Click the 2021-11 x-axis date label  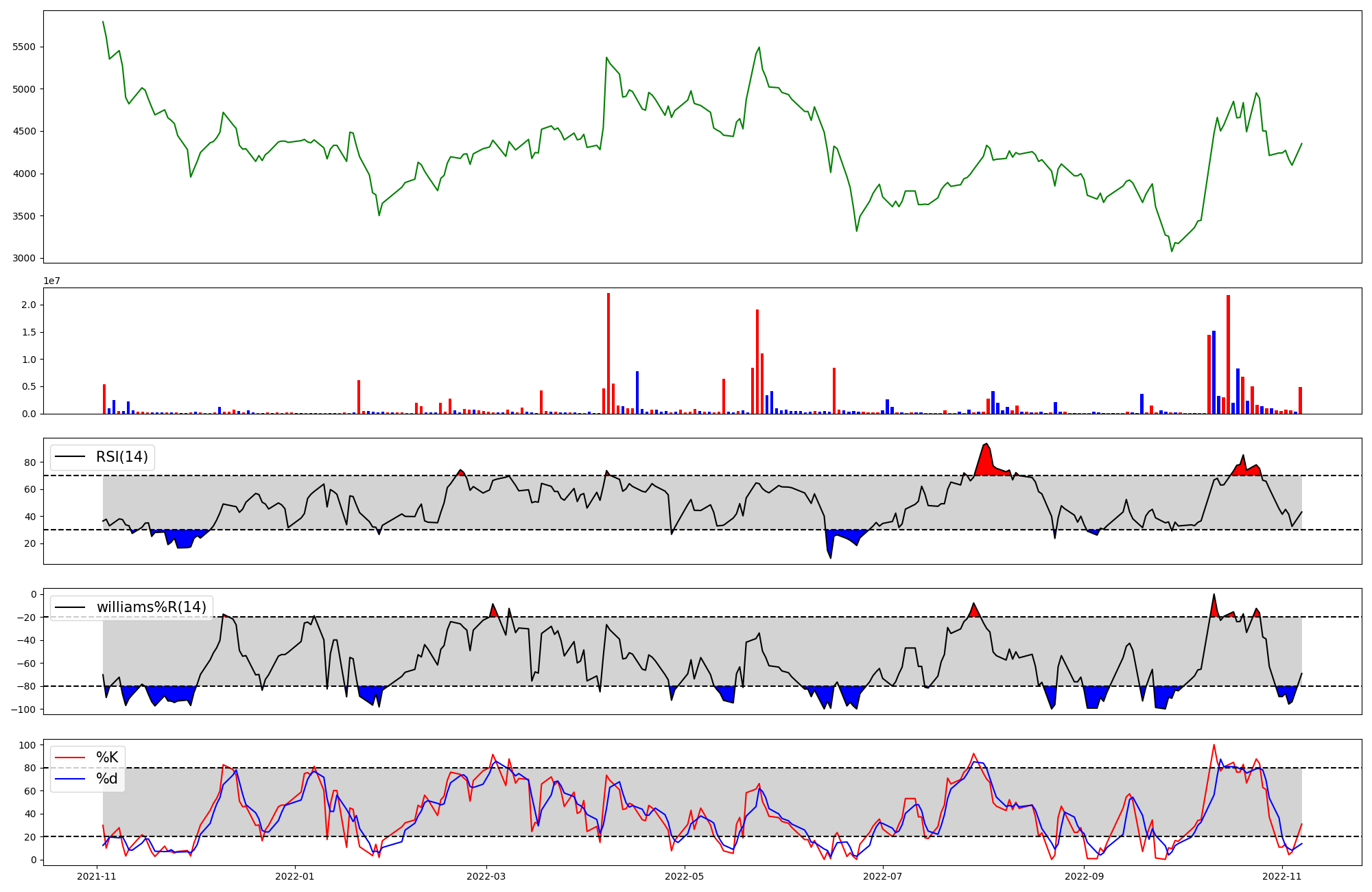[x=97, y=876]
